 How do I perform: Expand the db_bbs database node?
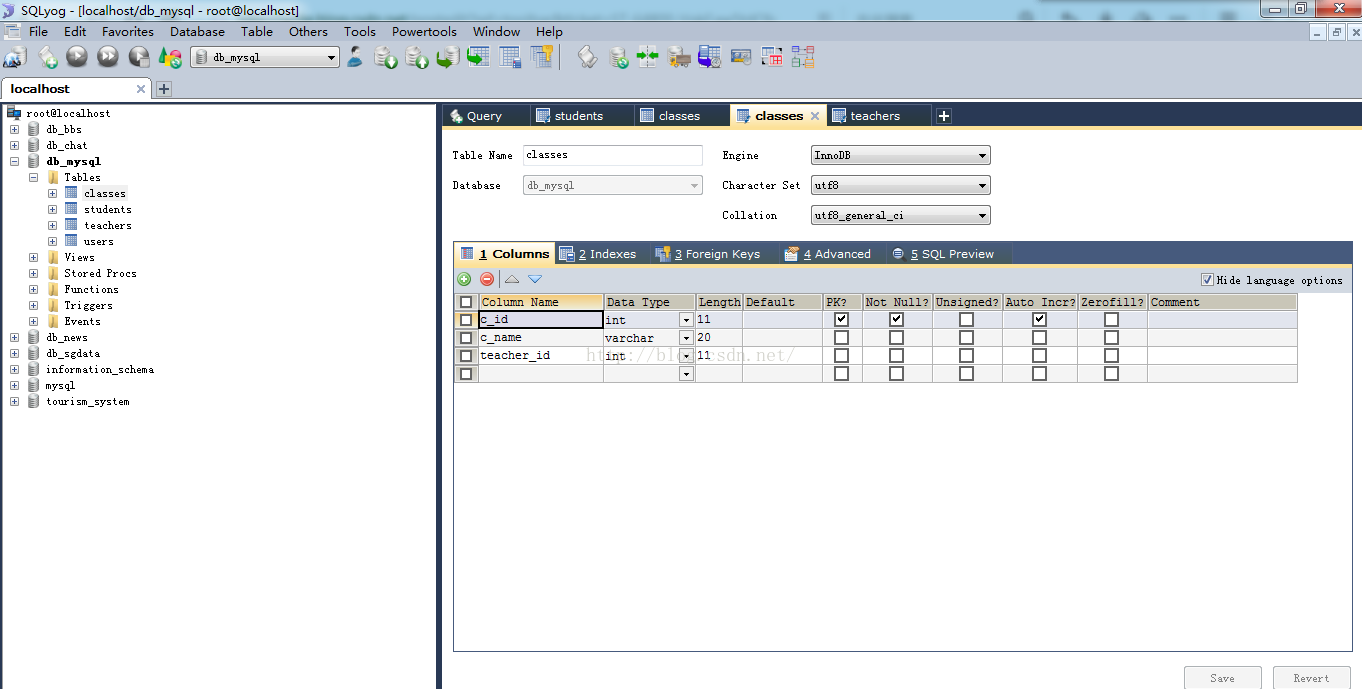click(14, 129)
